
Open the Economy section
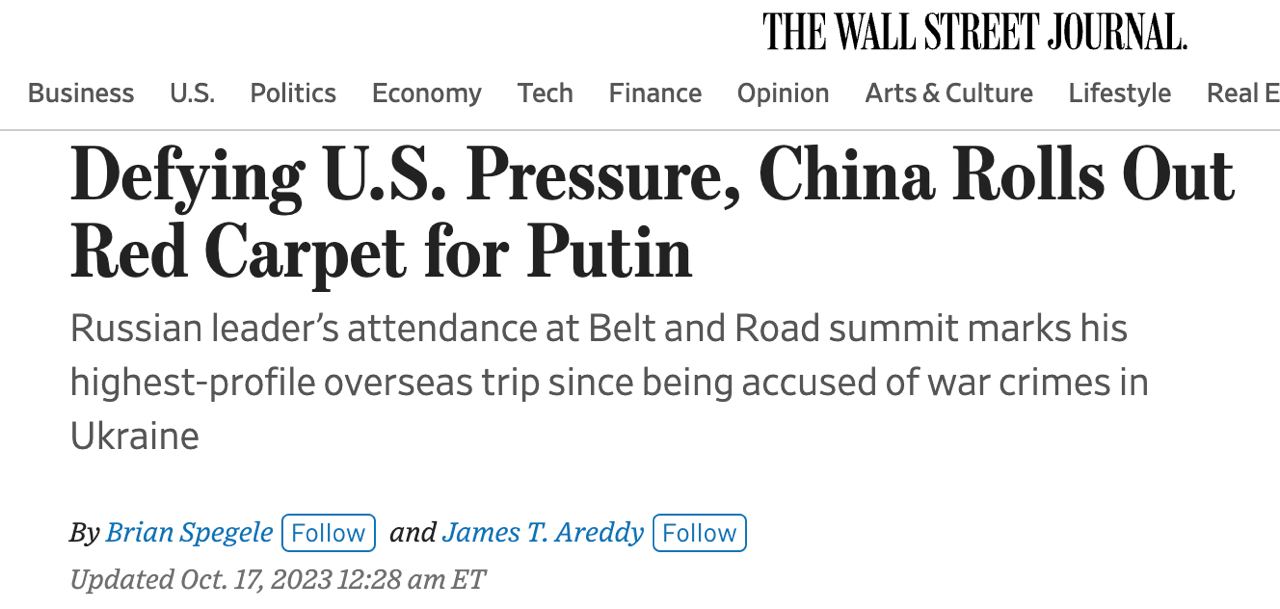tap(427, 93)
